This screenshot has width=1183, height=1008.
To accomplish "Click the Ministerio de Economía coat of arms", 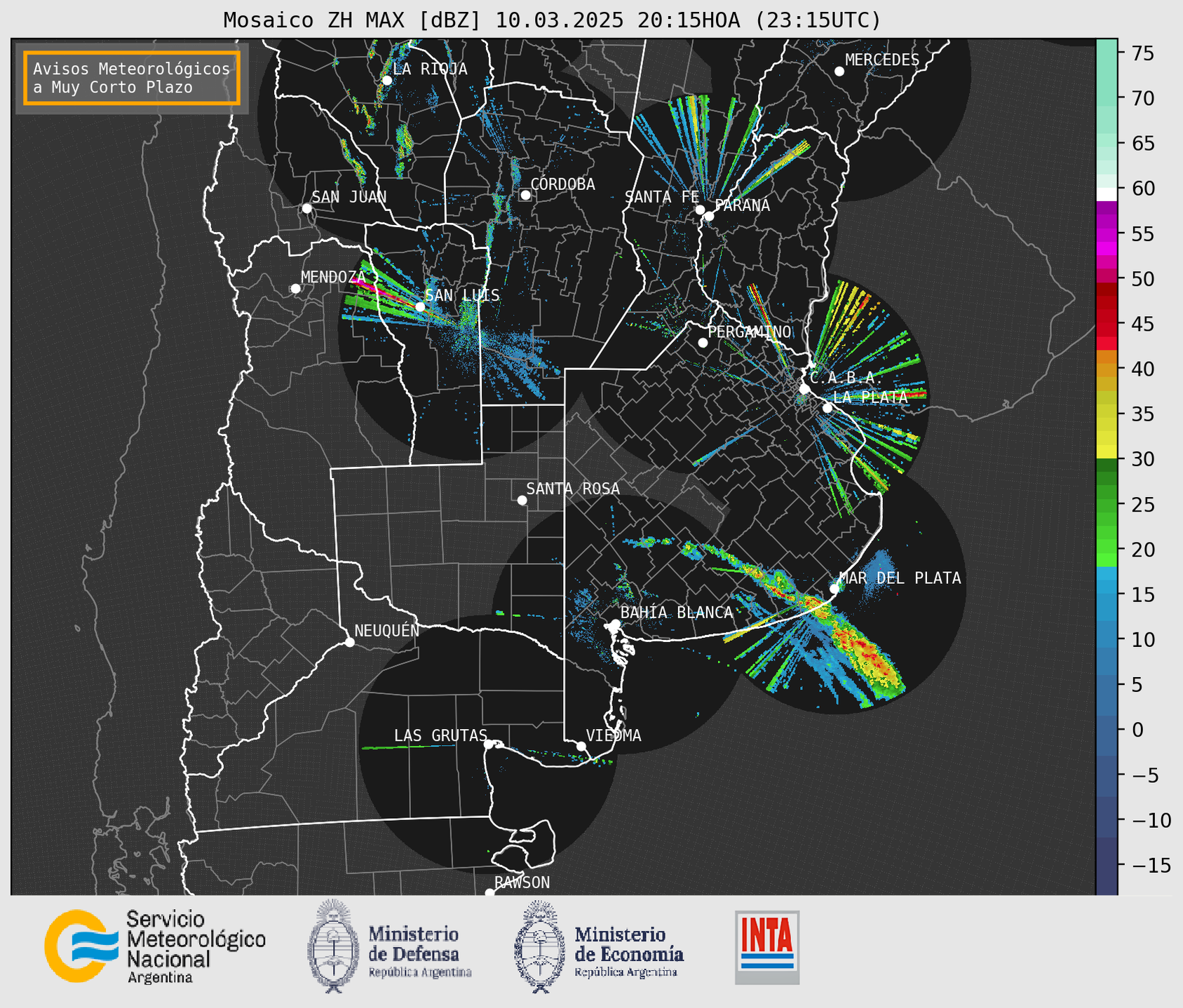I will pyautogui.click(x=540, y=946).
